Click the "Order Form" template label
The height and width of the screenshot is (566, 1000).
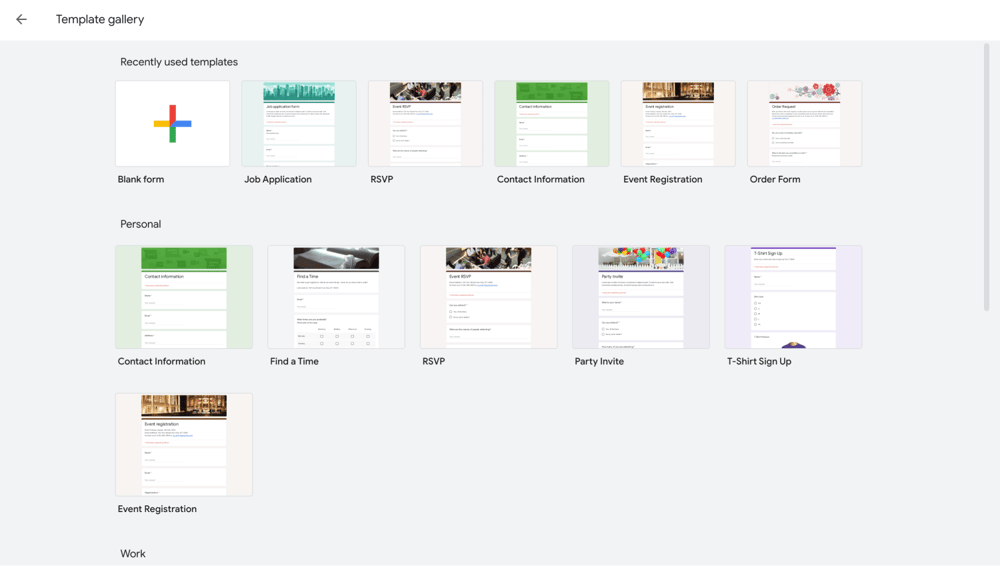(x=775, y=180)
